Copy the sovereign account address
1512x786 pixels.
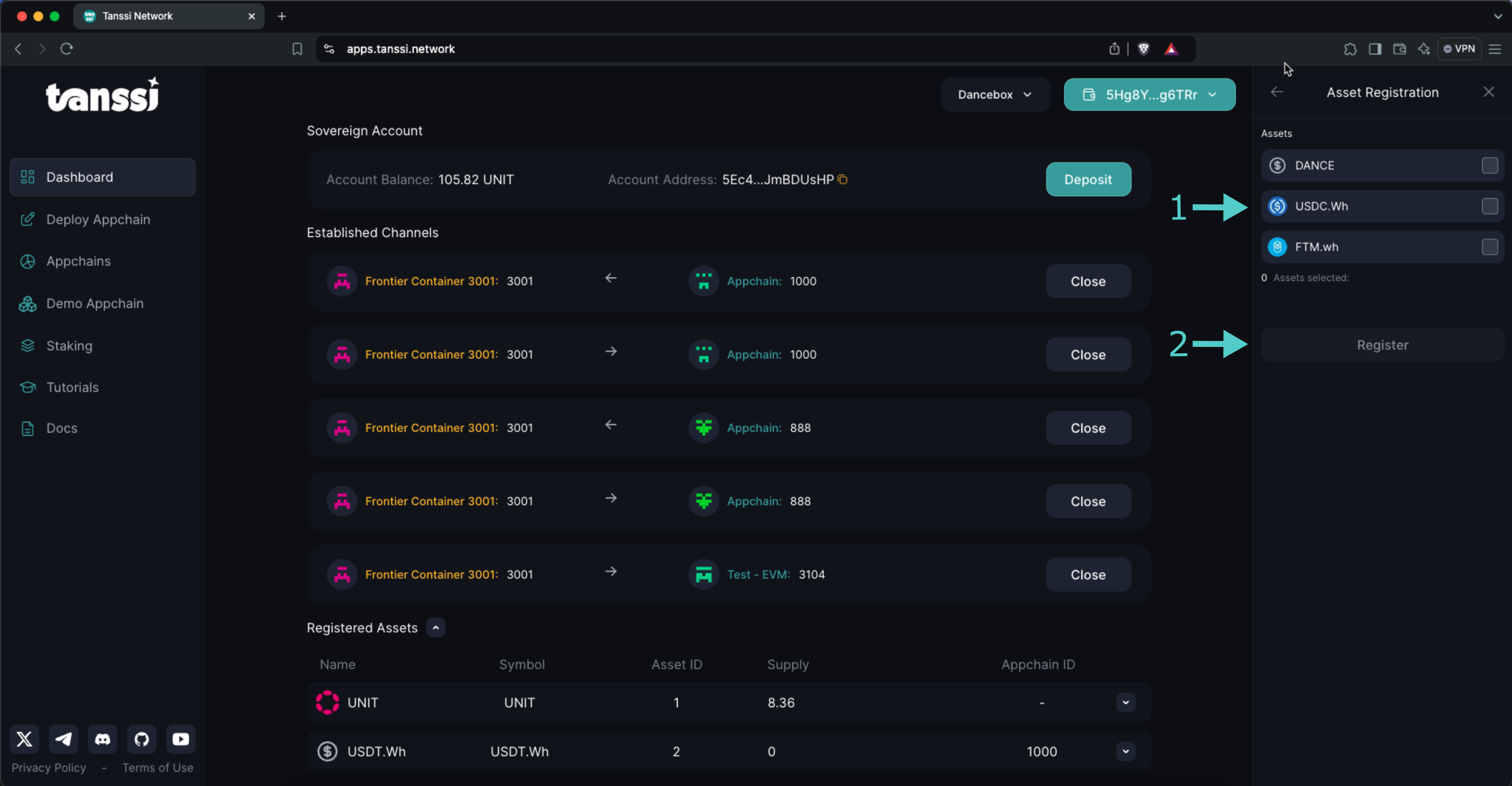[842, 180]
